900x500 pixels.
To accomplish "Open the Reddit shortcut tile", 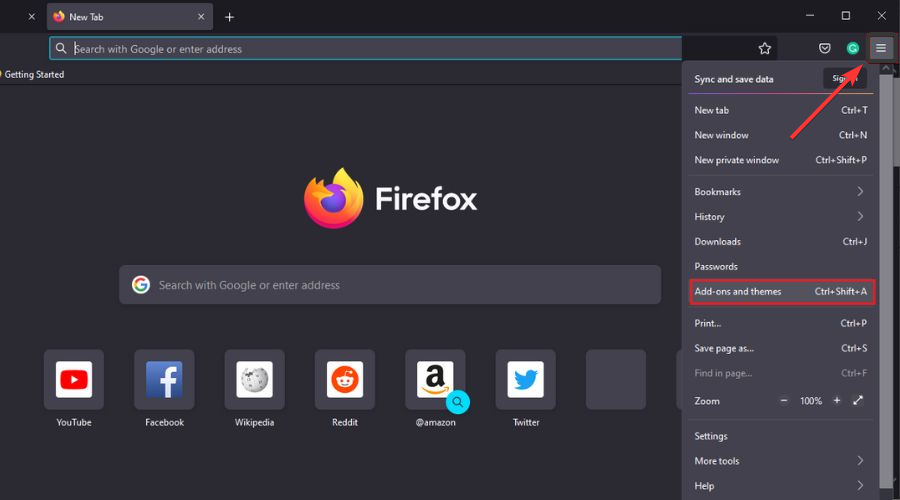I will (344, 379).
